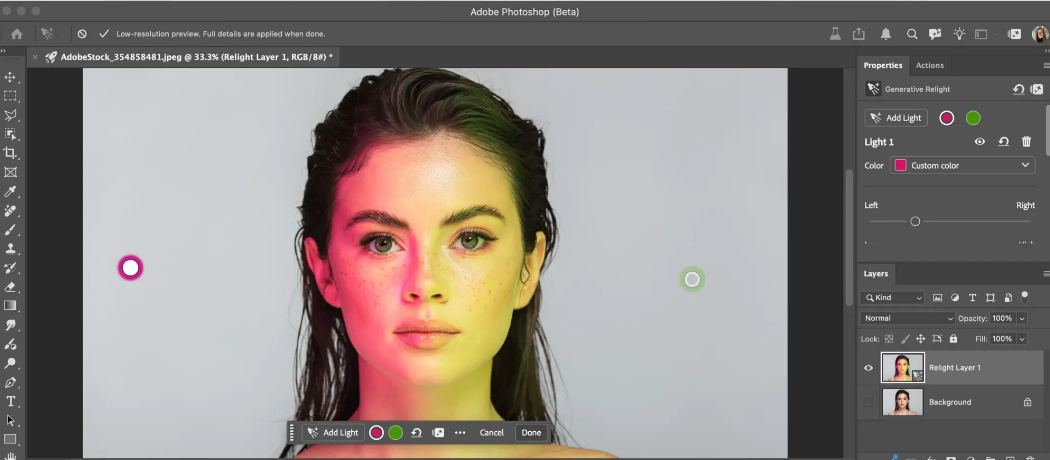The image size is (1050, 460).
Task: Open the Search magnifier icon
Action: (x=911, y=33)
